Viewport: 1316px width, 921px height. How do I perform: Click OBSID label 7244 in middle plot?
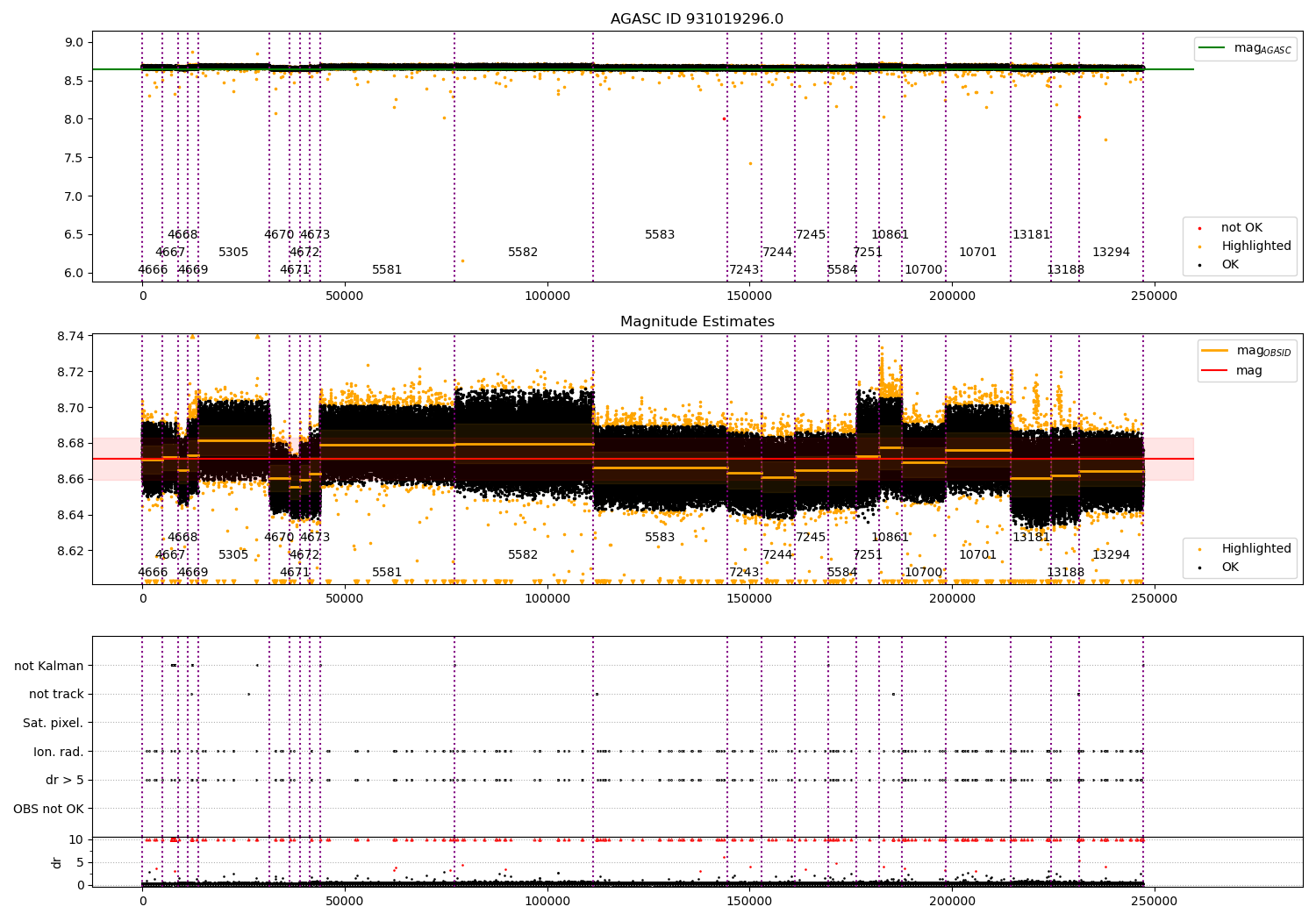[x=777, y=555]
